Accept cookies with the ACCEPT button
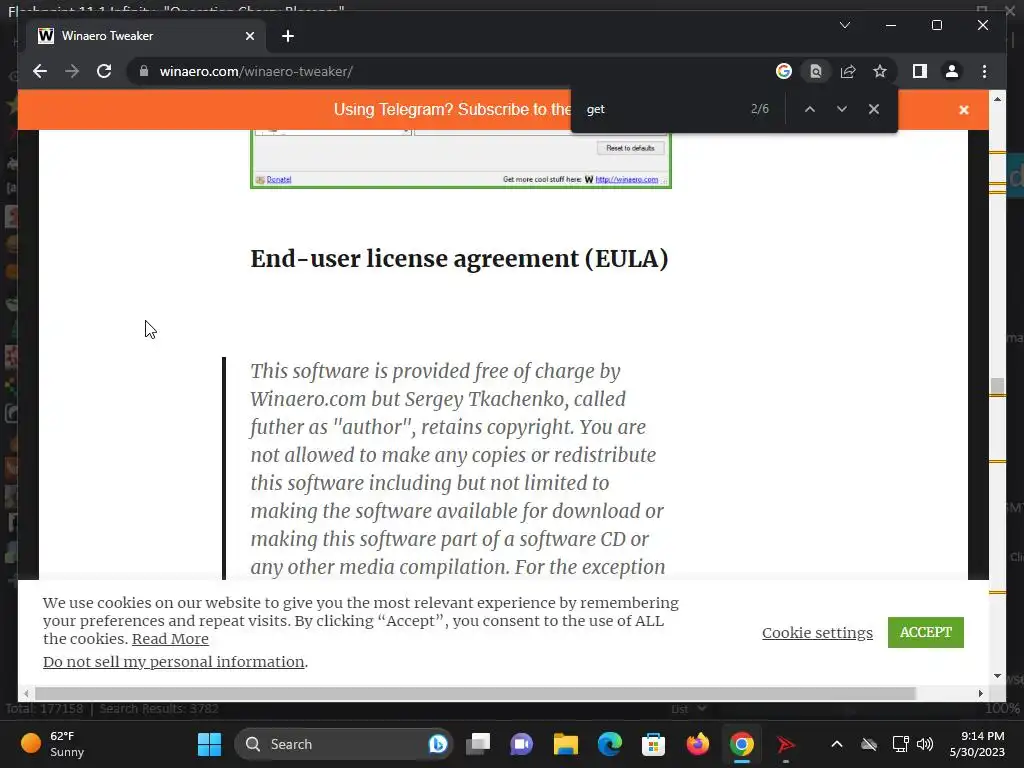 pyautogui.click(x=925, y=632)
